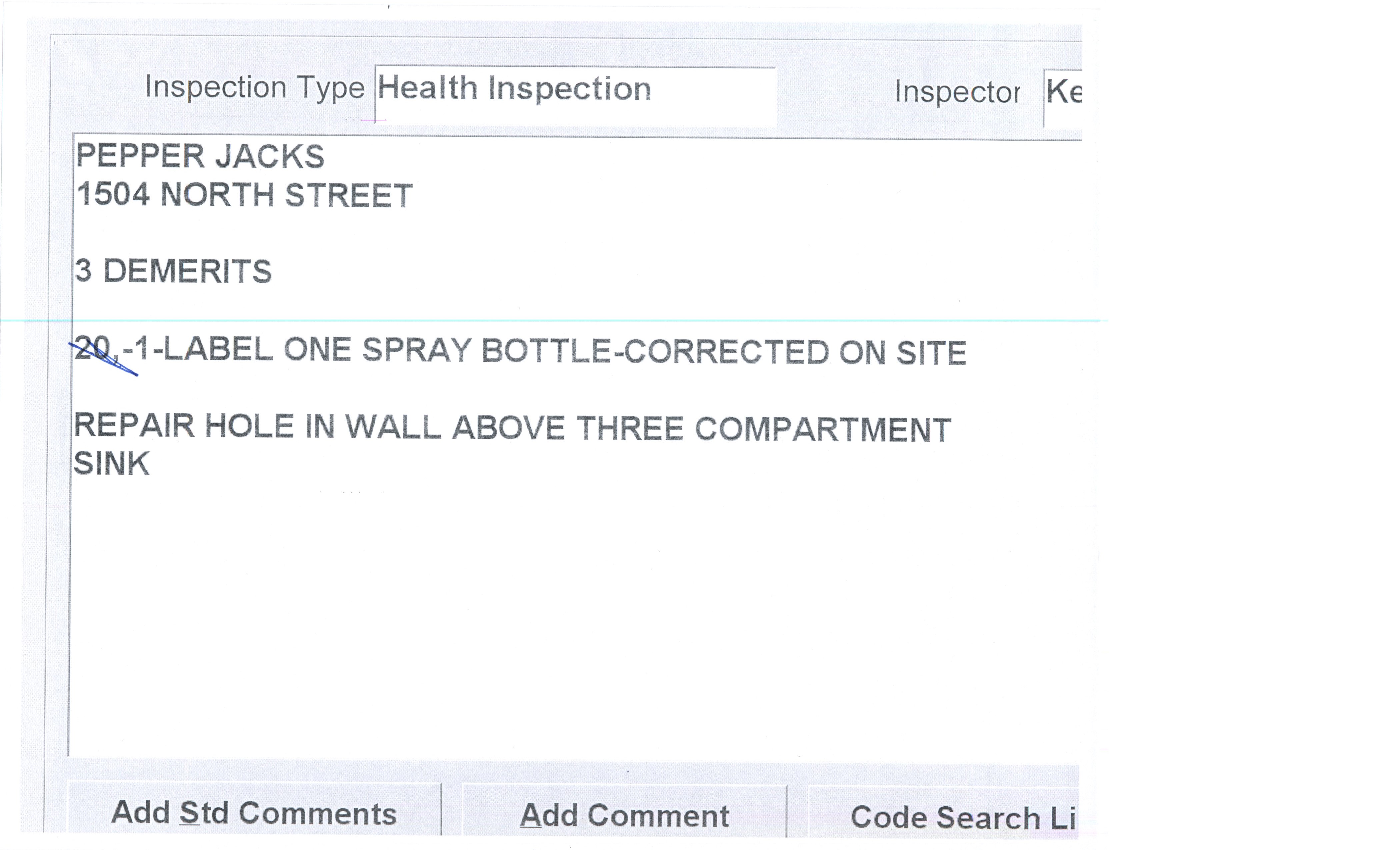Click the words NORTH STREET
1400x850 pixels.
[286, 195]
